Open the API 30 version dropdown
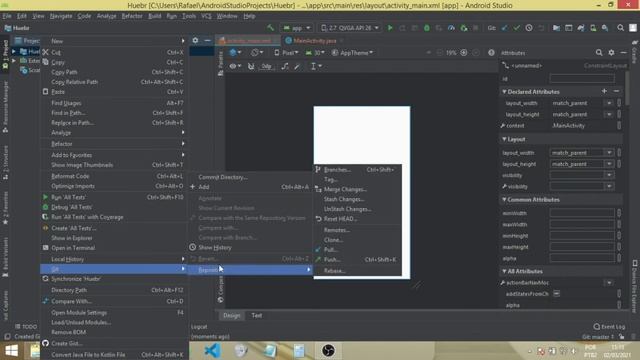 pyautogui.click(x=315, y=53)
